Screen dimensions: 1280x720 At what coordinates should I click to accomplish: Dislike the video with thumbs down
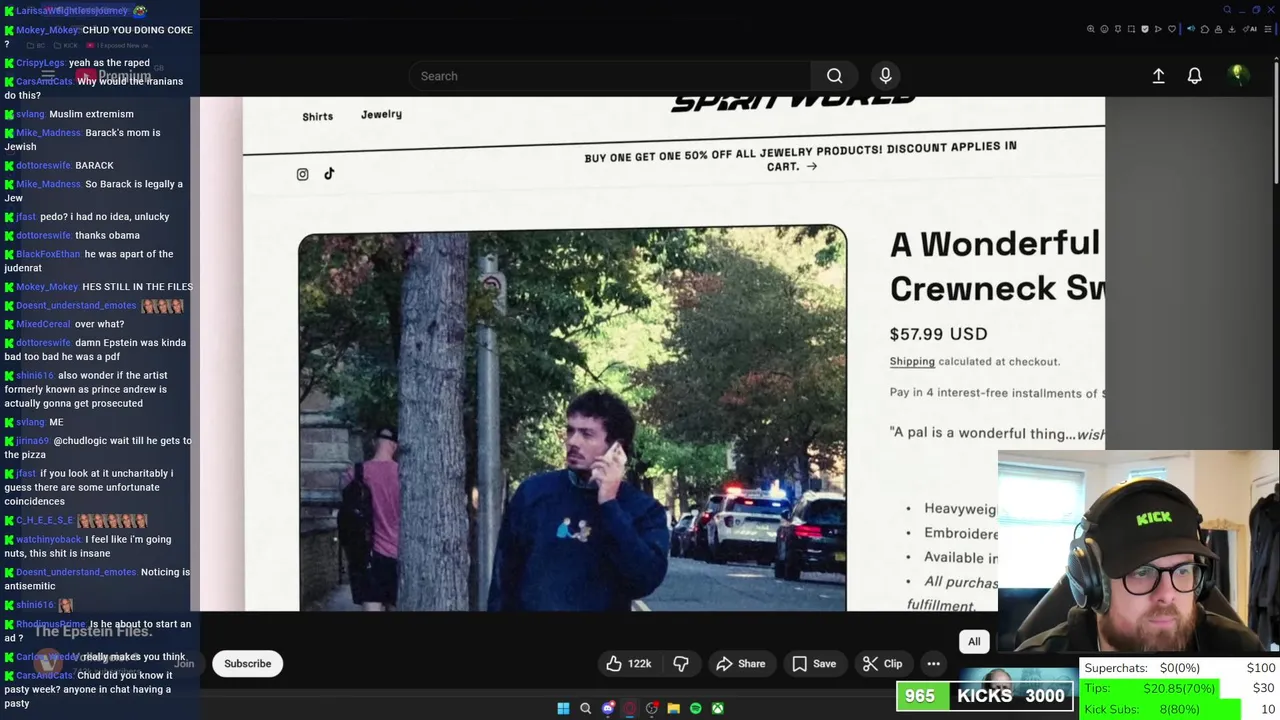pyautogui.click(x=681, y=664)
